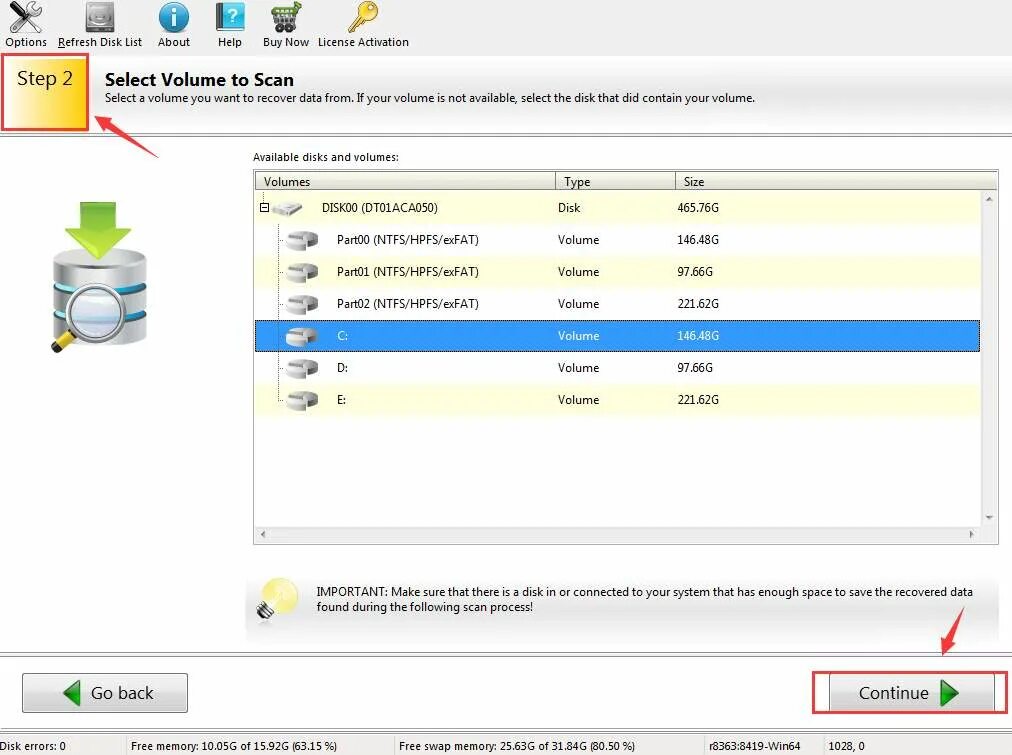Click the Free memory status entry
This screenshot has height=755, width=1012.
tap(234, 746)
